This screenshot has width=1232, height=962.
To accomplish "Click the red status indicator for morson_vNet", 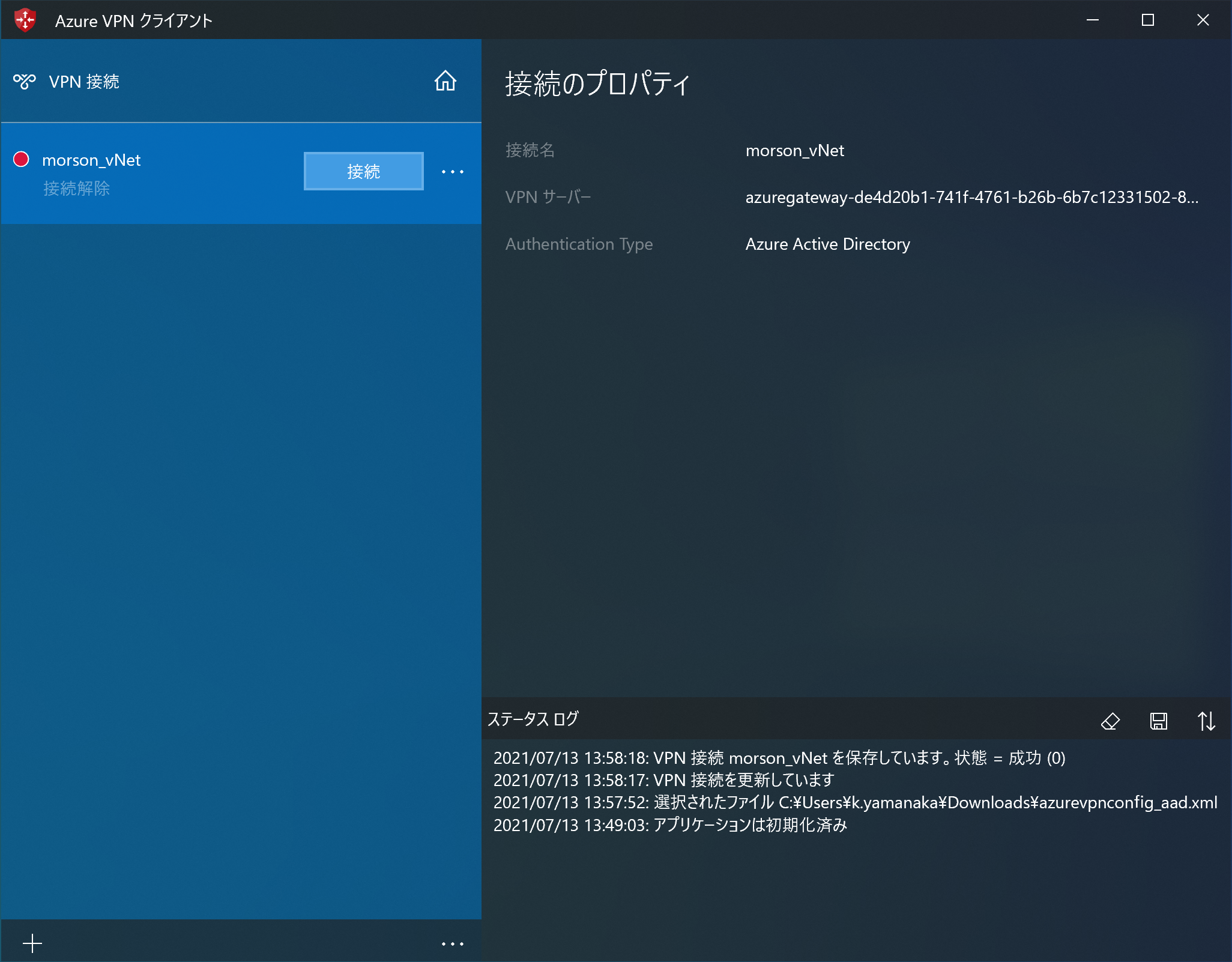I will (x=22, y=159).
